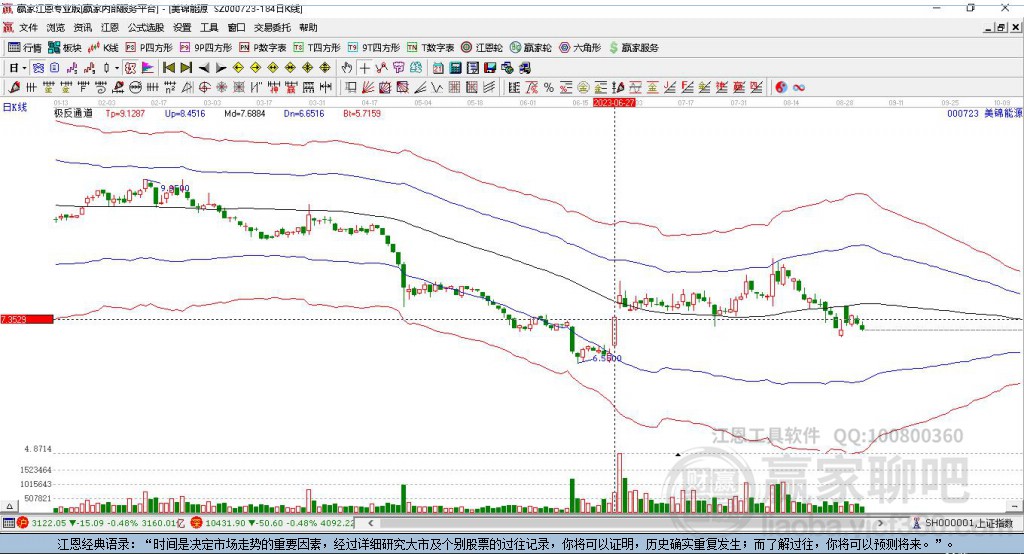This screenshot has width=1024, height=554.
Task: Expand the candlestick style dropdown arrow
Action: pyautogui.click(x=117, y=68)
